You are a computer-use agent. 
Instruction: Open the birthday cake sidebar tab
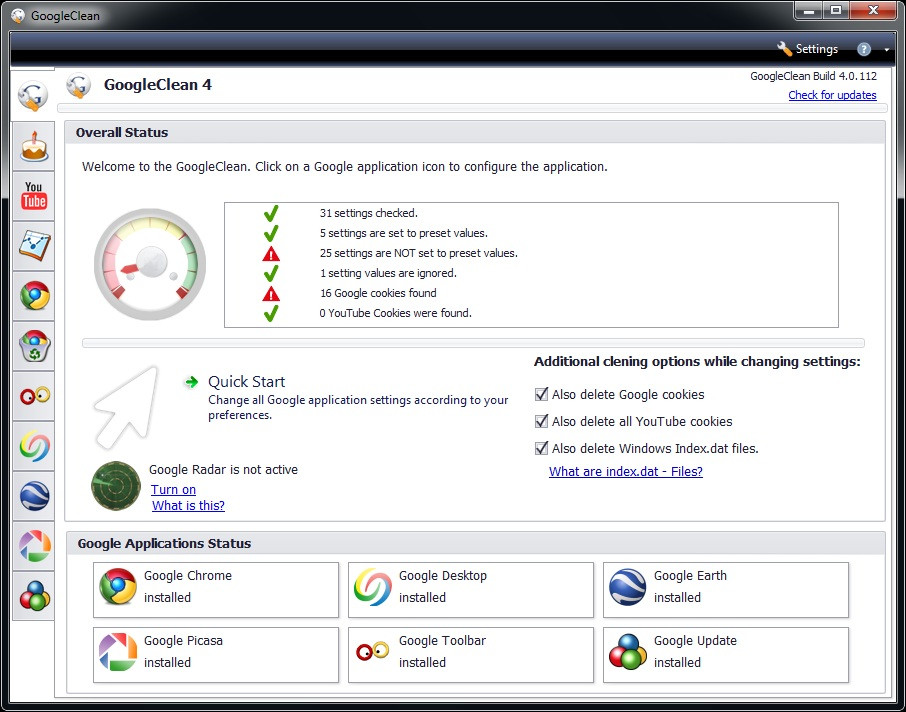(34, 146)
